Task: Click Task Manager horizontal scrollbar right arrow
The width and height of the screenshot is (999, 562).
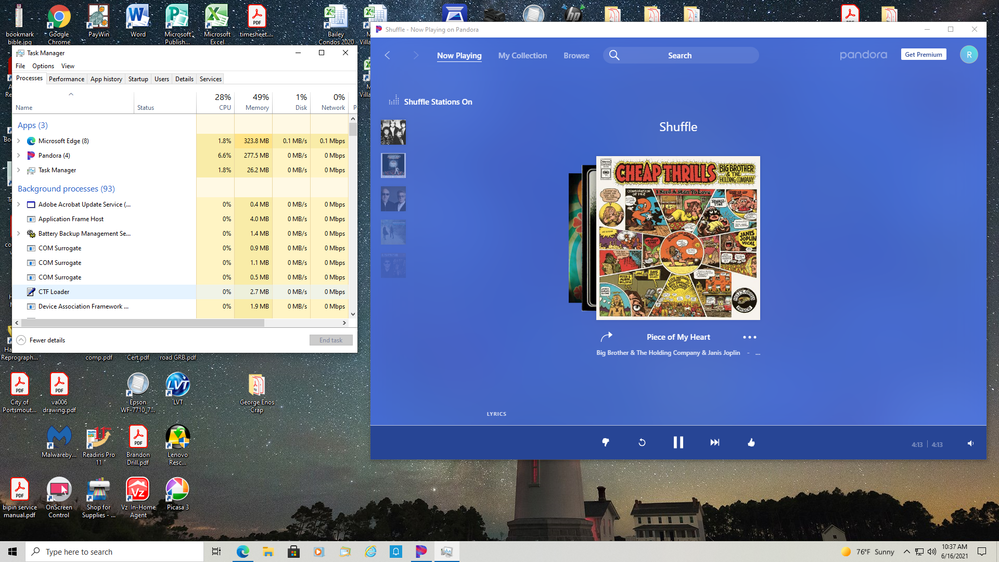Action: pyautogui.click(x=345, y=323)
